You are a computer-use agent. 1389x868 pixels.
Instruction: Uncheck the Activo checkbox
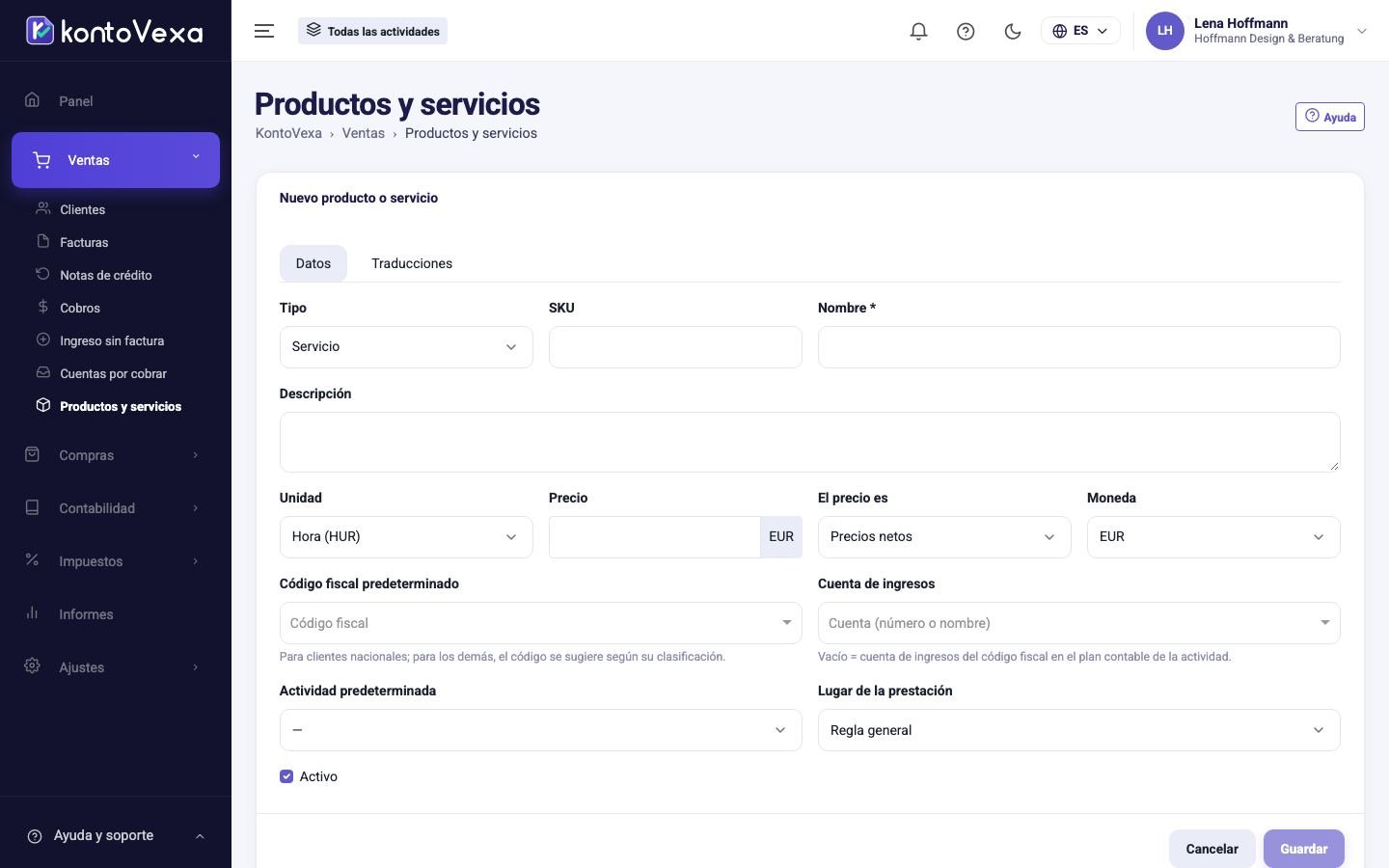286,776
